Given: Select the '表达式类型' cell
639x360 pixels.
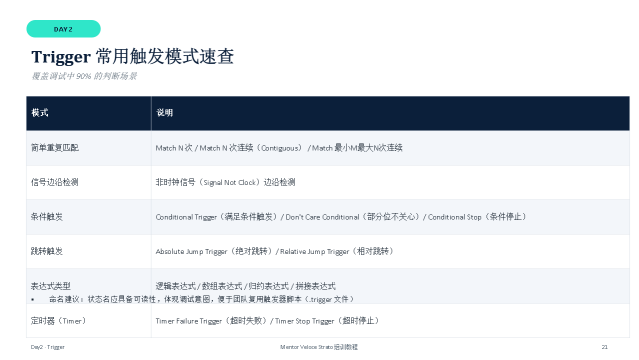Looking at the screenshot, I should (89, 286).
